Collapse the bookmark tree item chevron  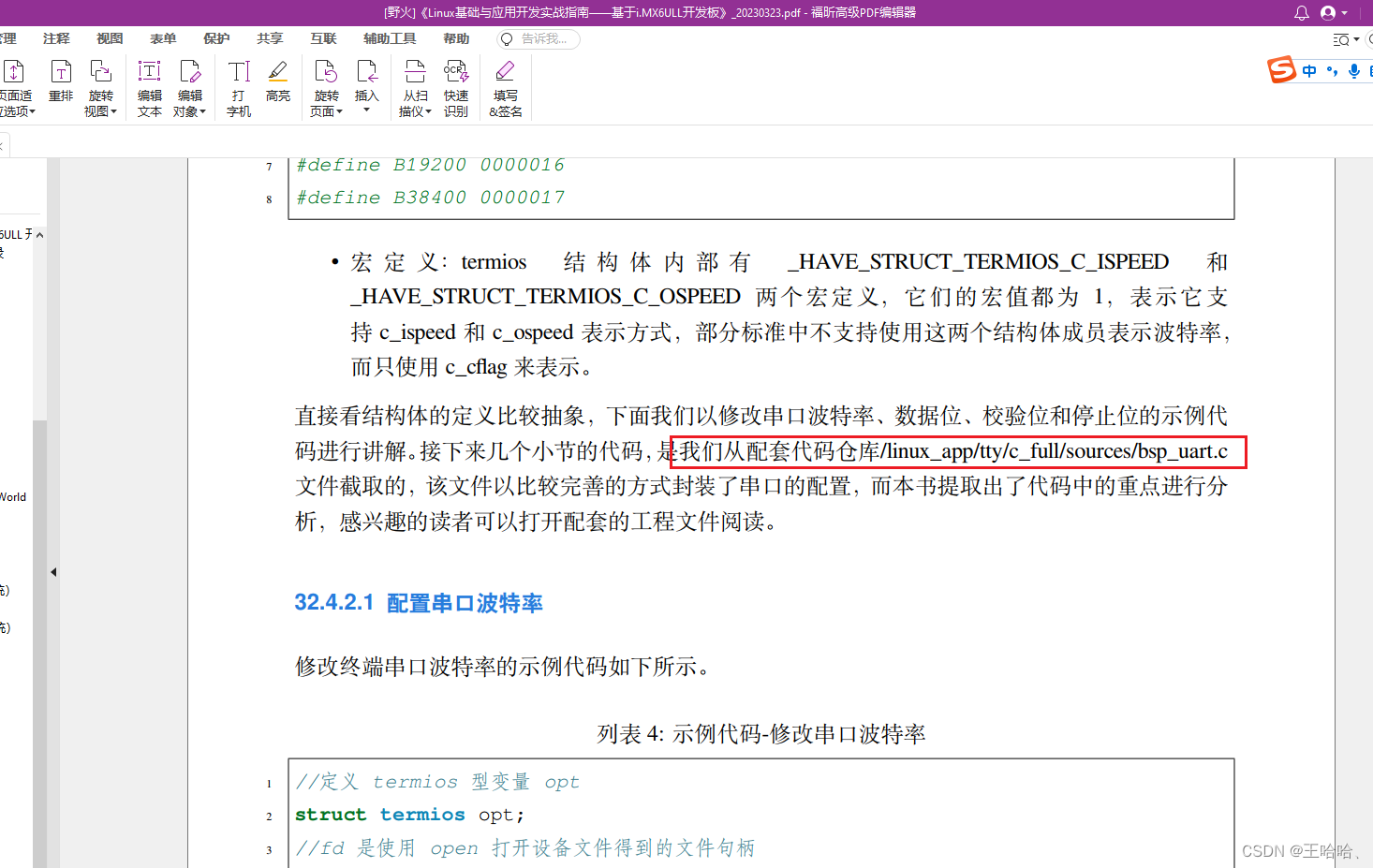pos(39,235)
